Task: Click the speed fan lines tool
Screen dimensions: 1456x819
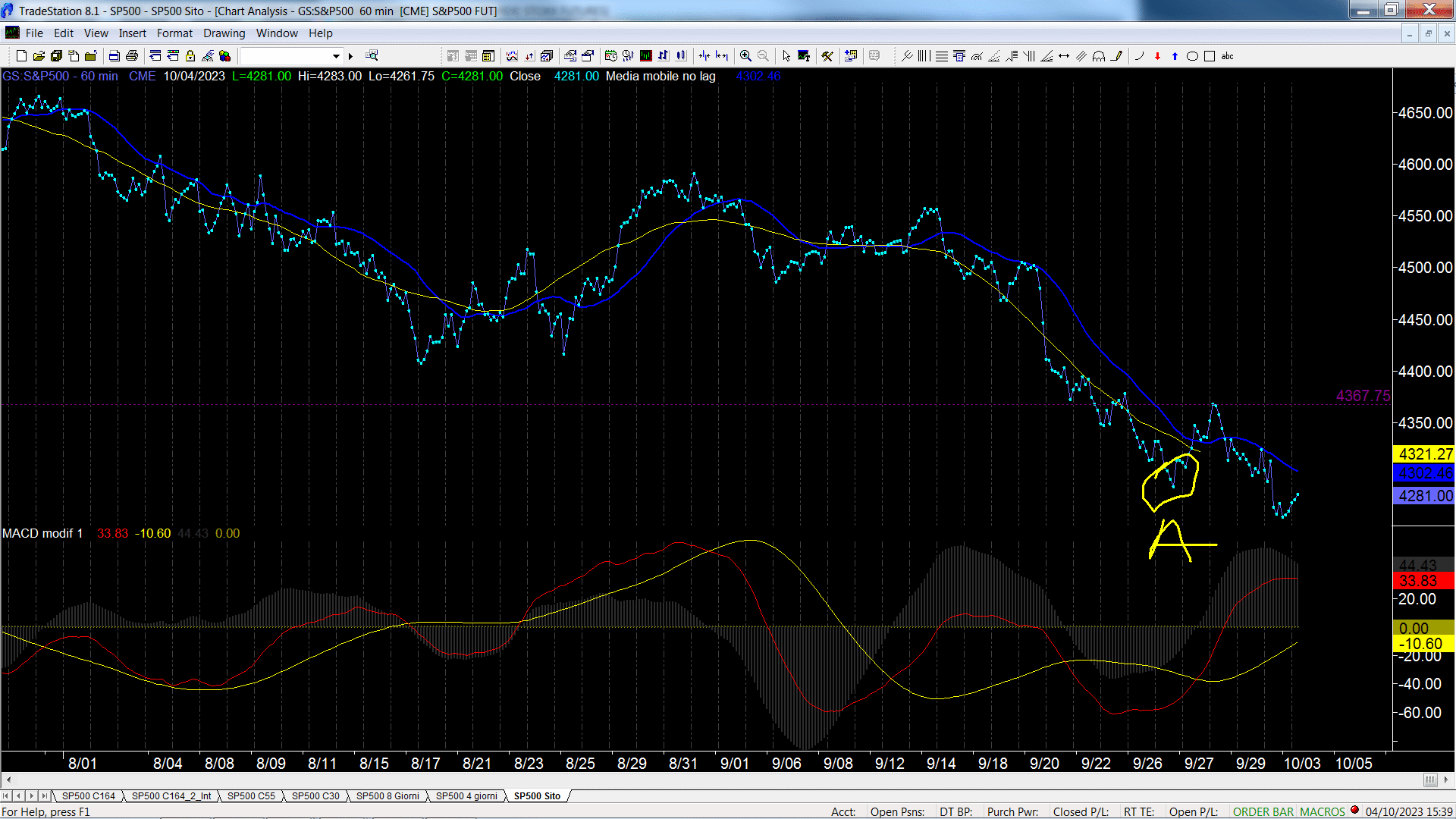Action: tap(1046, 56)
